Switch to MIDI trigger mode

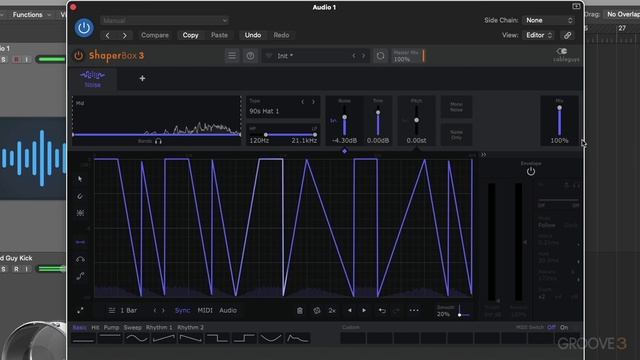click(205, 311)
